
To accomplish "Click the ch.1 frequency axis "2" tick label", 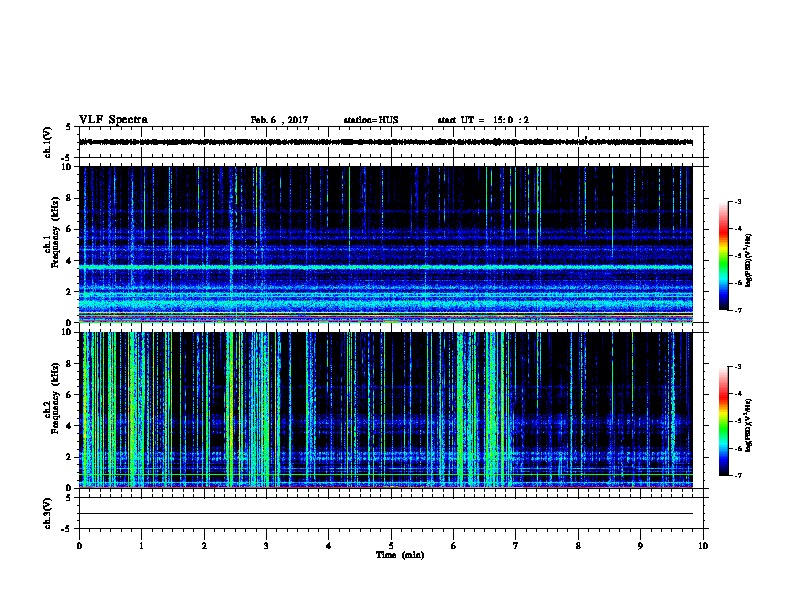I will 70,292.
